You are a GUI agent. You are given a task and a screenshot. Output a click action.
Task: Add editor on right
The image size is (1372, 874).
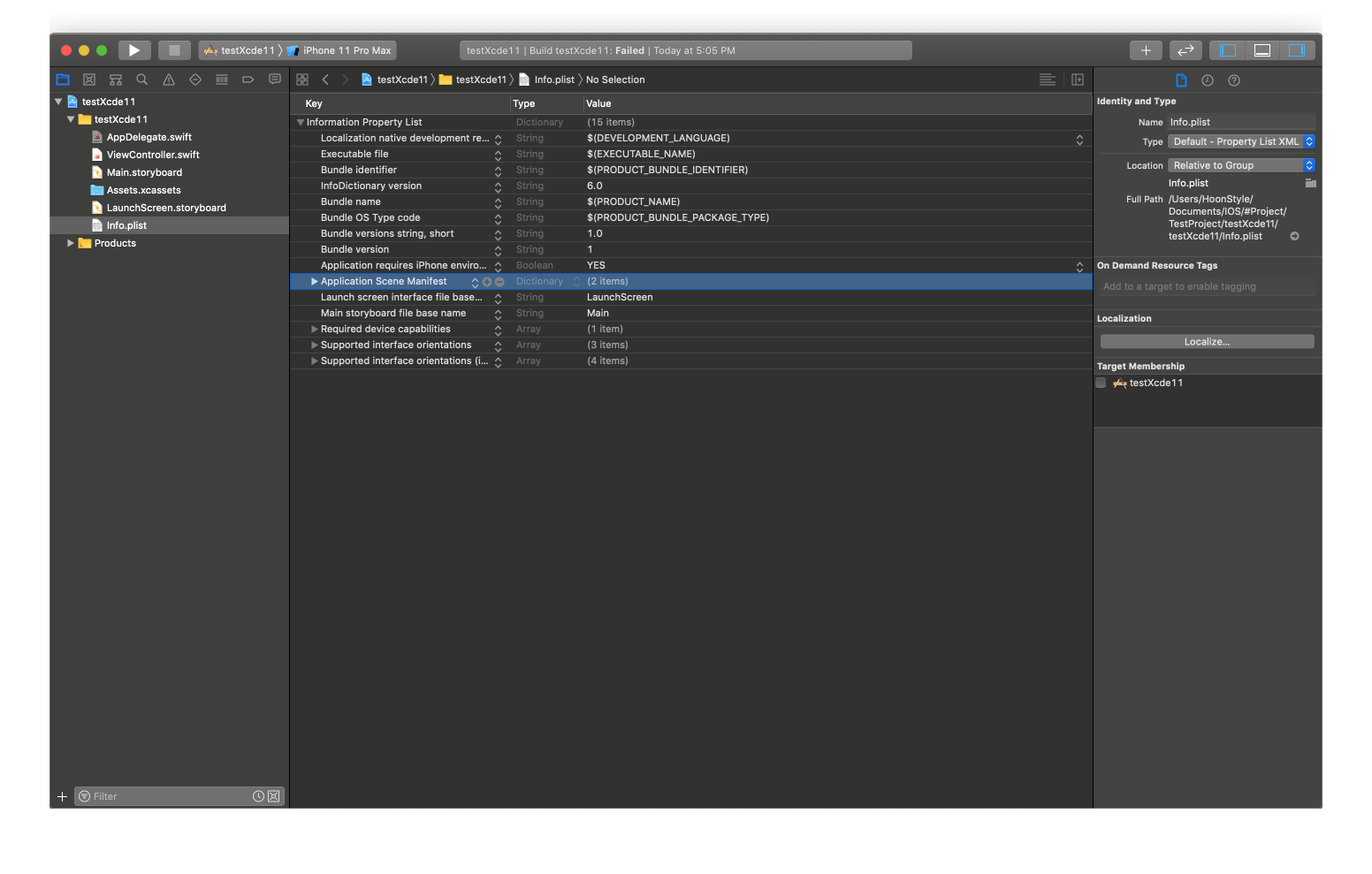pos(1078,80)
